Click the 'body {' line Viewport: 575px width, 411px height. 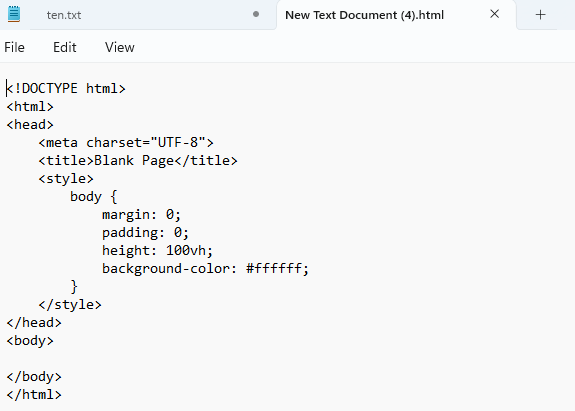(x=94, y=197)
